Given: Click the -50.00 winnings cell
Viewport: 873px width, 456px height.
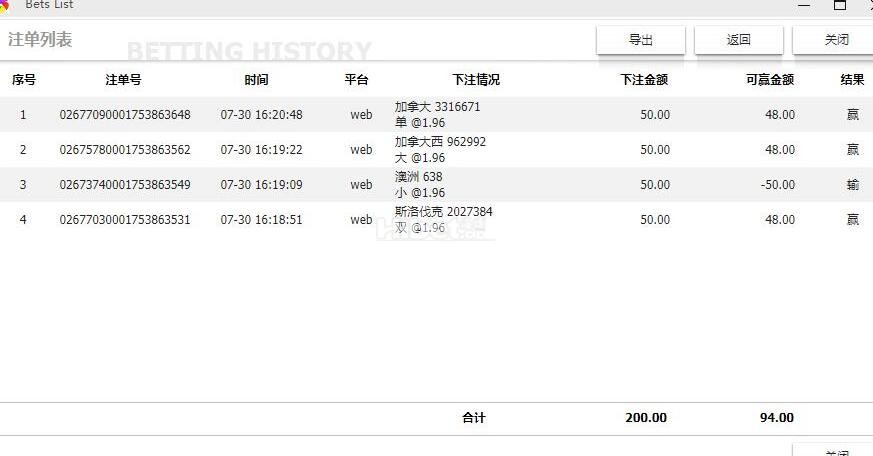Looking at the screenshot, I should pos(775,185).
